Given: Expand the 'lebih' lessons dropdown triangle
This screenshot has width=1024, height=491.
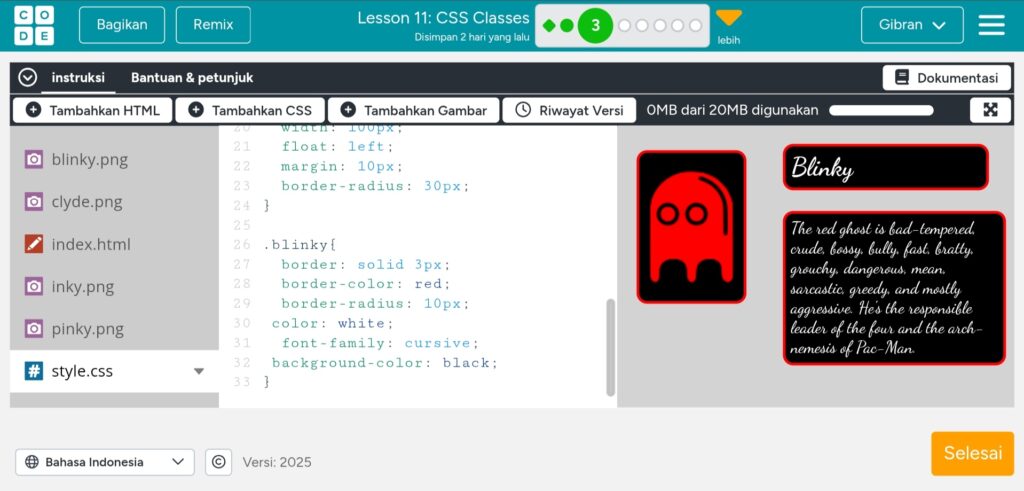Looking at the screenshot, I should tap(729, 19).
